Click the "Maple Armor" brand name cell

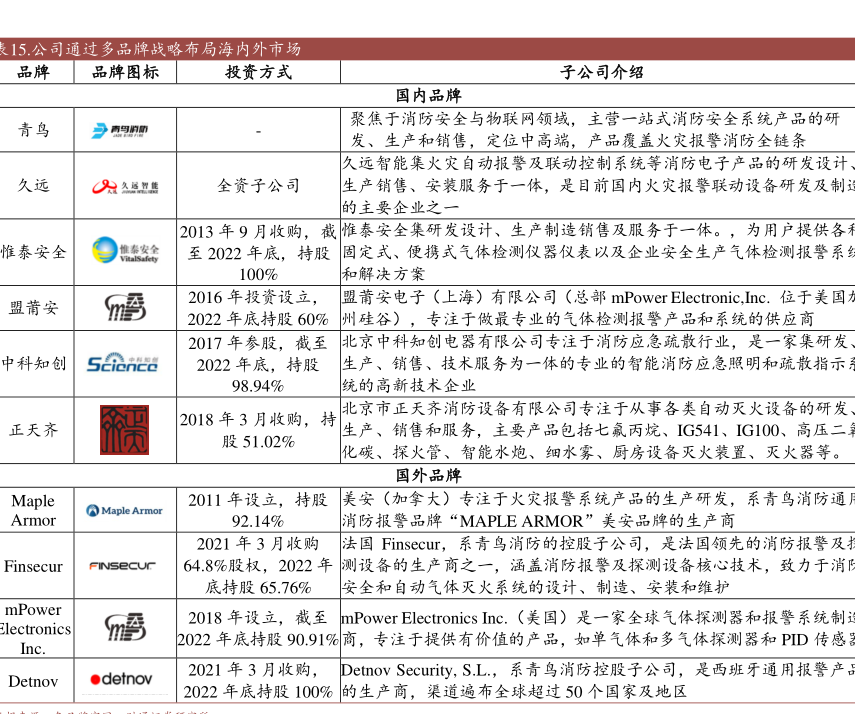tap(33, 510)
